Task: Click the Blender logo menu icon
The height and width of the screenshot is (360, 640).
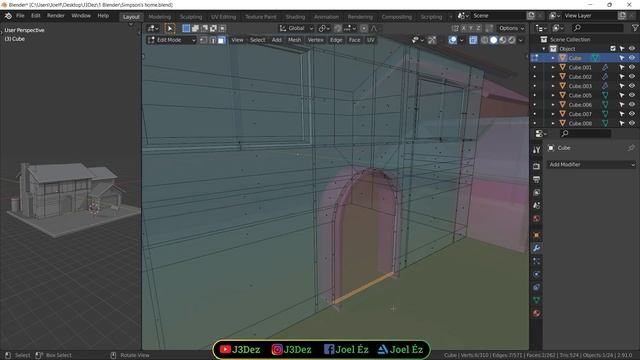Action: (x=8, y=16)
